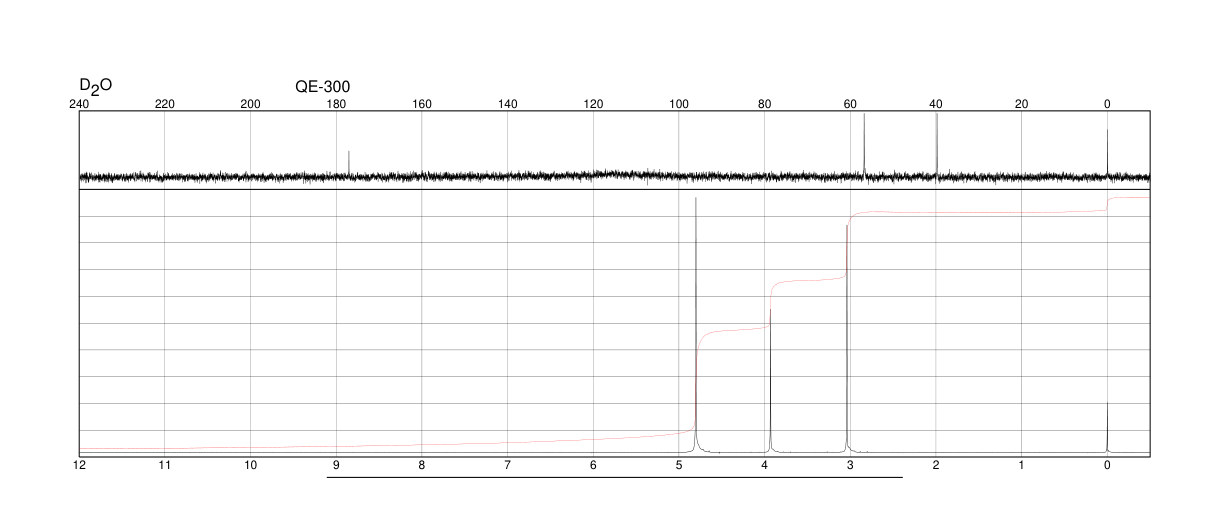Select the 5 ppm proton axis label
Image resolution: width=1224 pixels, height=528 pixels.
(x=679, y=466)
